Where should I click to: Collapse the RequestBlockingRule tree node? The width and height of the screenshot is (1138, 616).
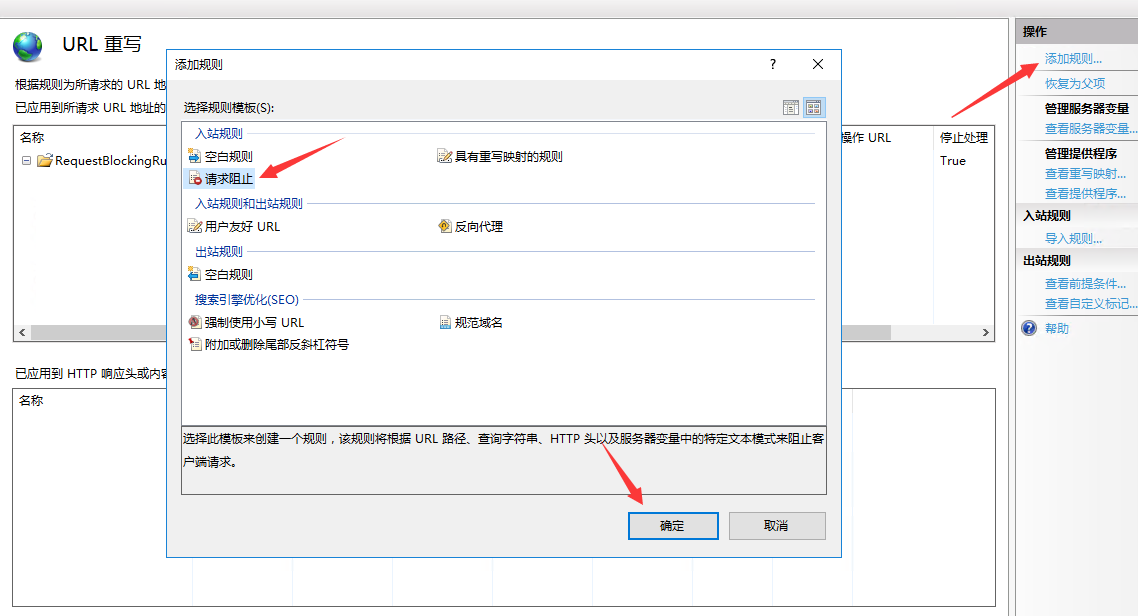26,161
